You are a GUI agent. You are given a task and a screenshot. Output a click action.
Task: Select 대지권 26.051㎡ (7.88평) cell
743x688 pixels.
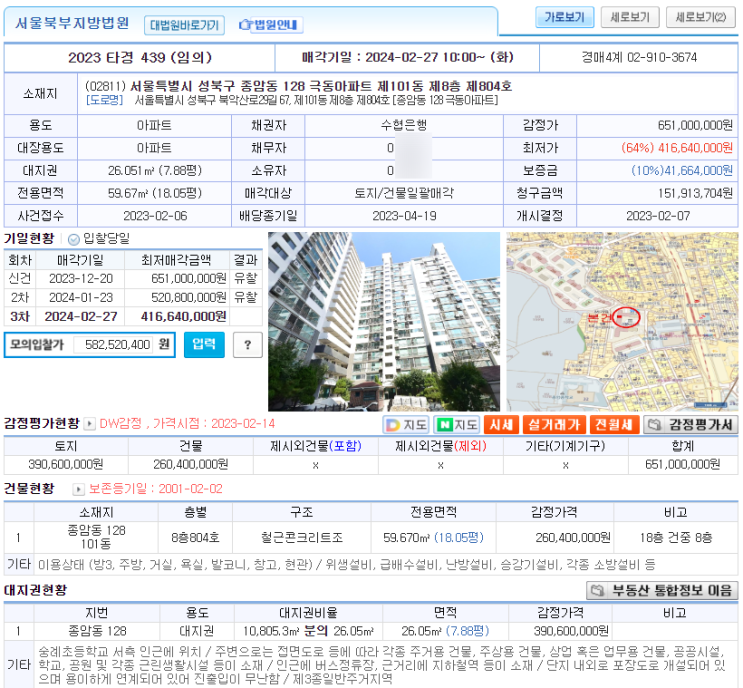pyautogui.click(x=154, y=171)
